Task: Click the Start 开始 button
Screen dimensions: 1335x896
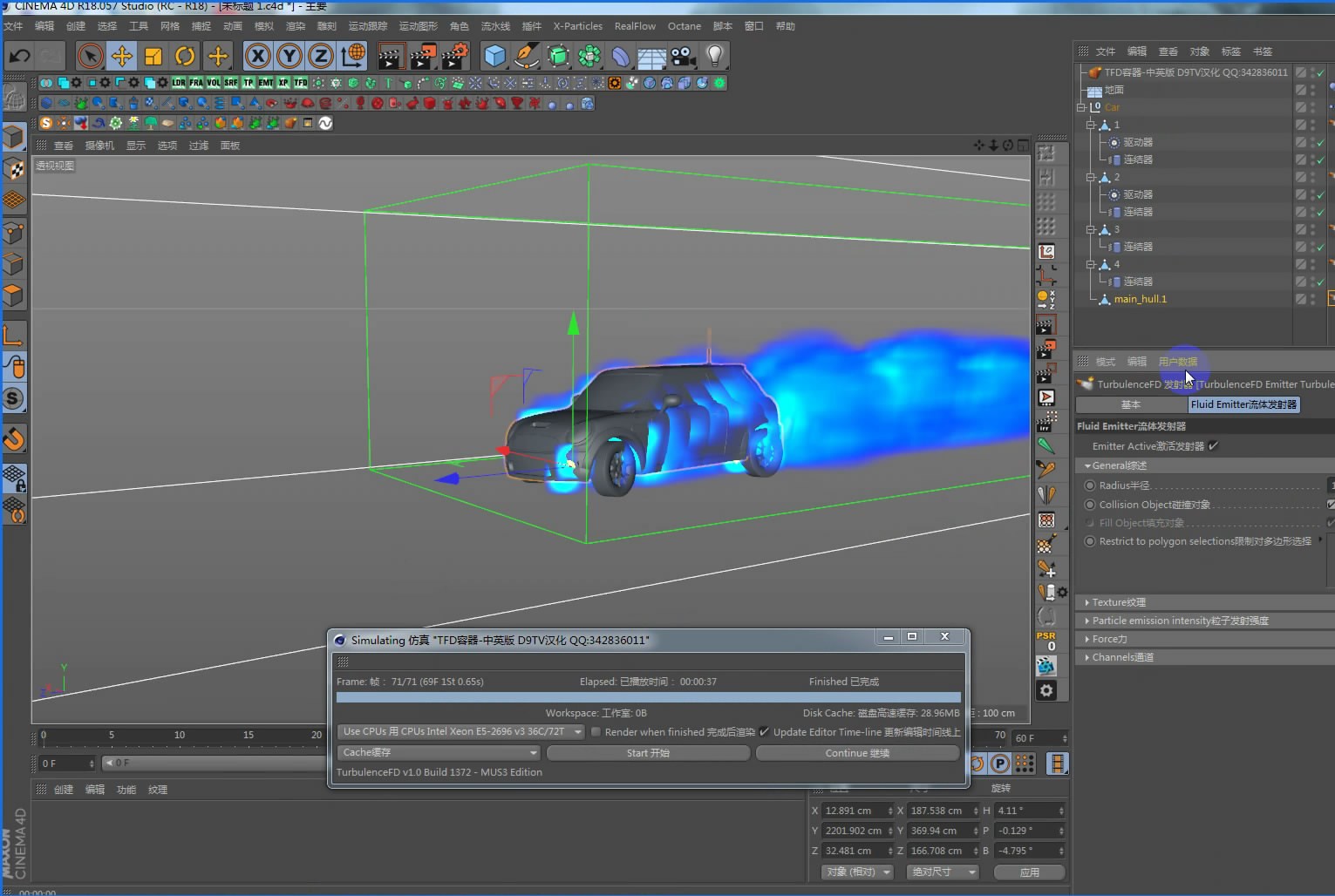Action: click(648, 753)
